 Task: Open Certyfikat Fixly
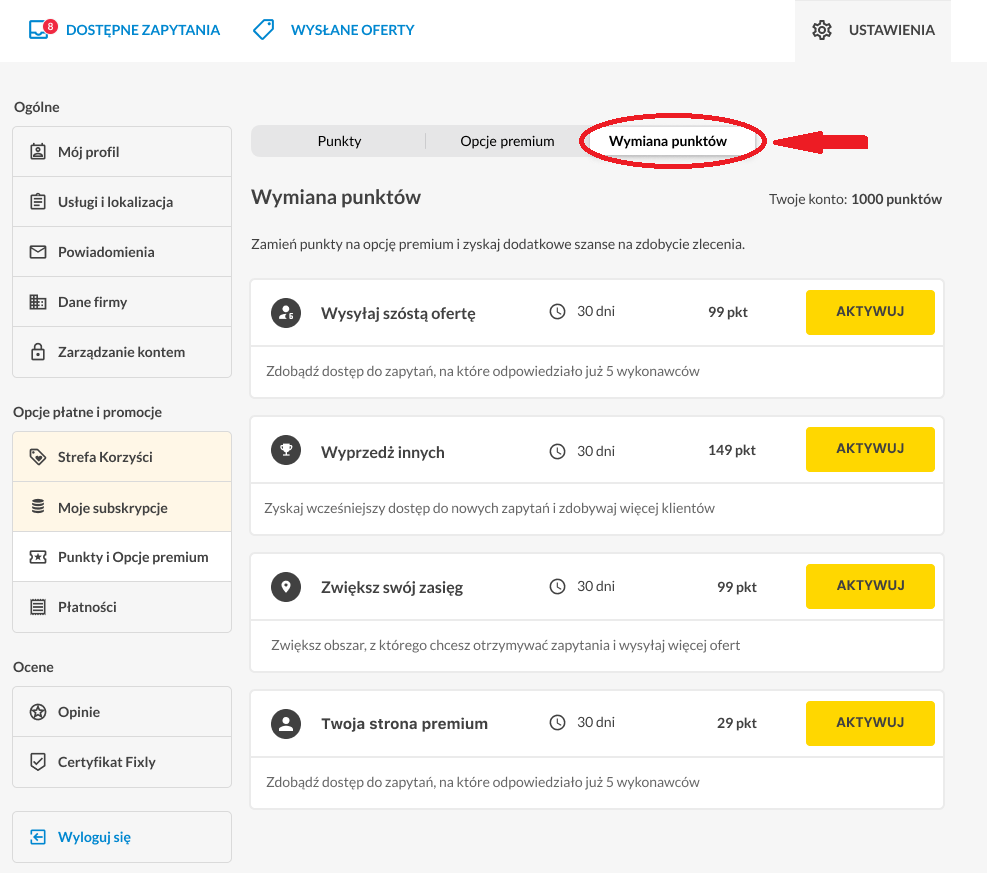(122, 762)
